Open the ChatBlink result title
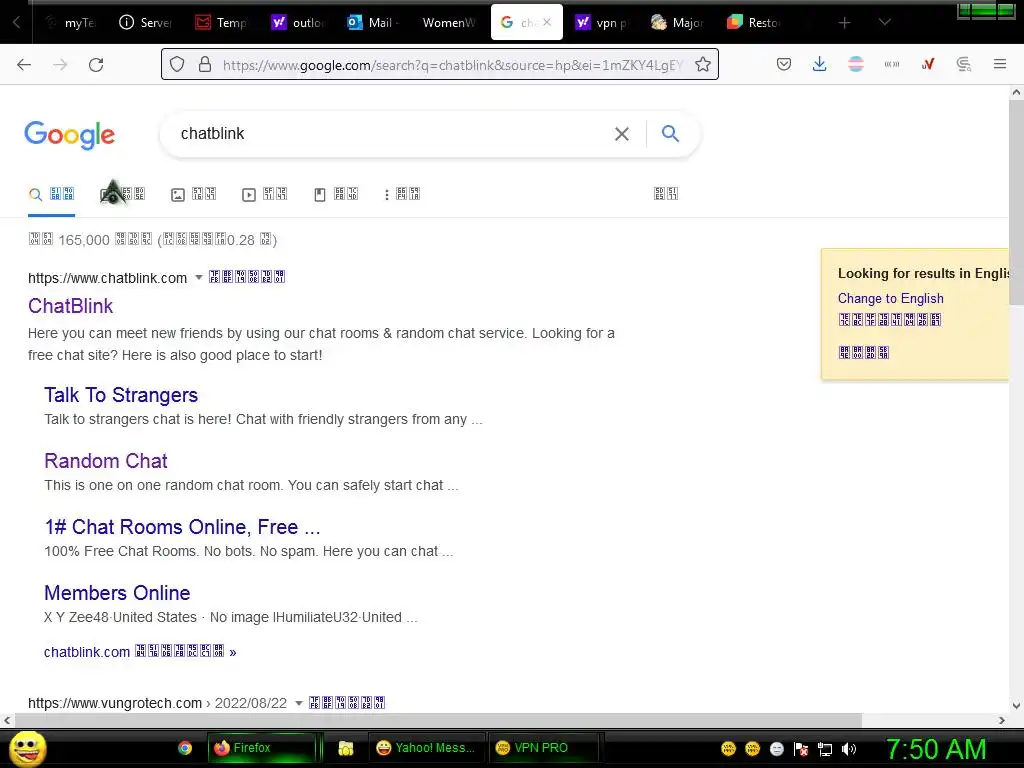This screenshot has height=768, width=1024. coord(71,306)
